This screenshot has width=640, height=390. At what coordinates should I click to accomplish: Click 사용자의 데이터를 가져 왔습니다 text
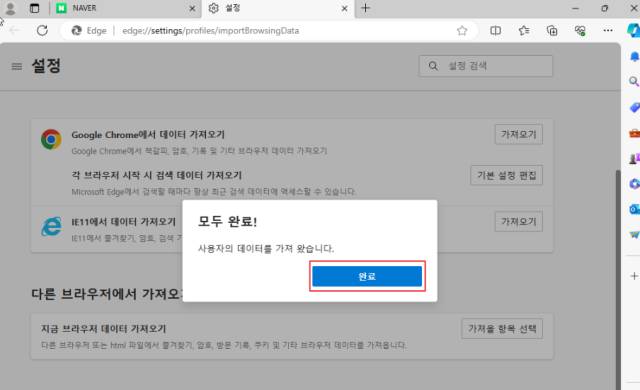pyautogui.click(x=266, y=248)
